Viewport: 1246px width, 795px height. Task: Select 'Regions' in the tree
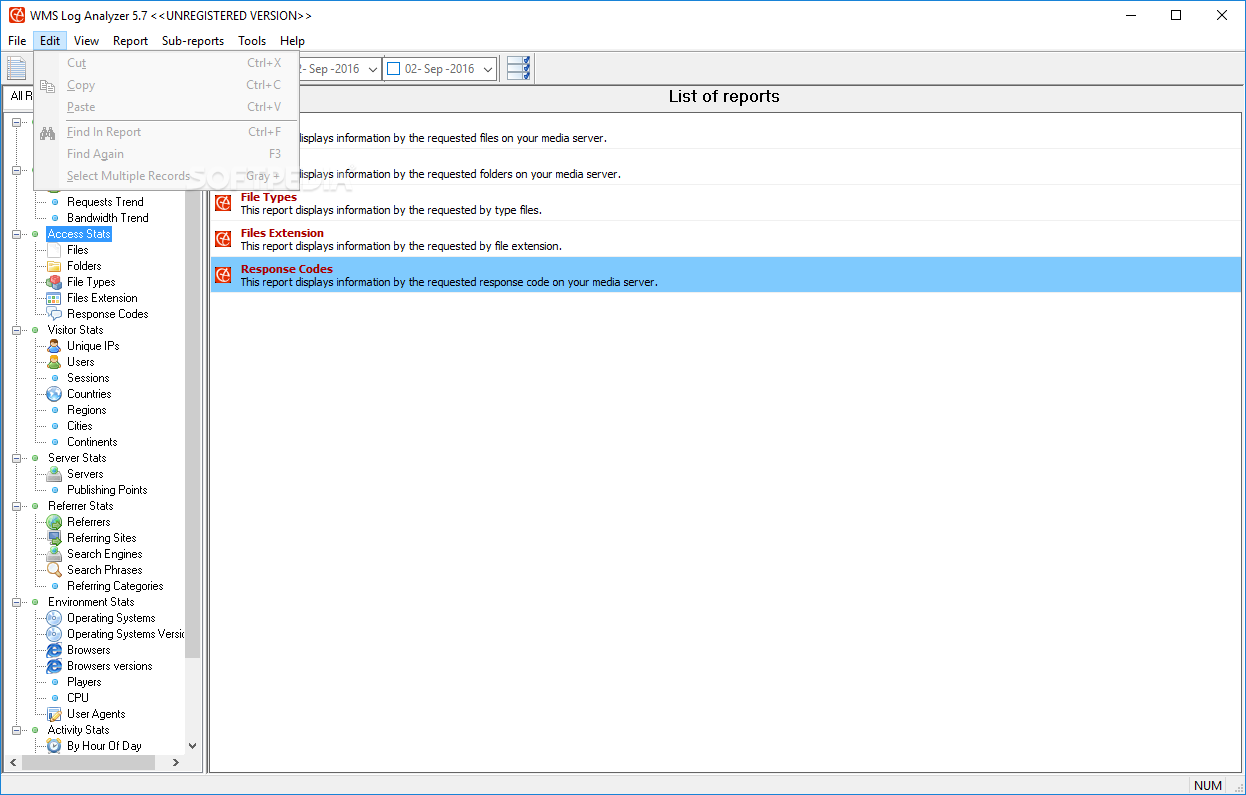click(x=86, y=410)
